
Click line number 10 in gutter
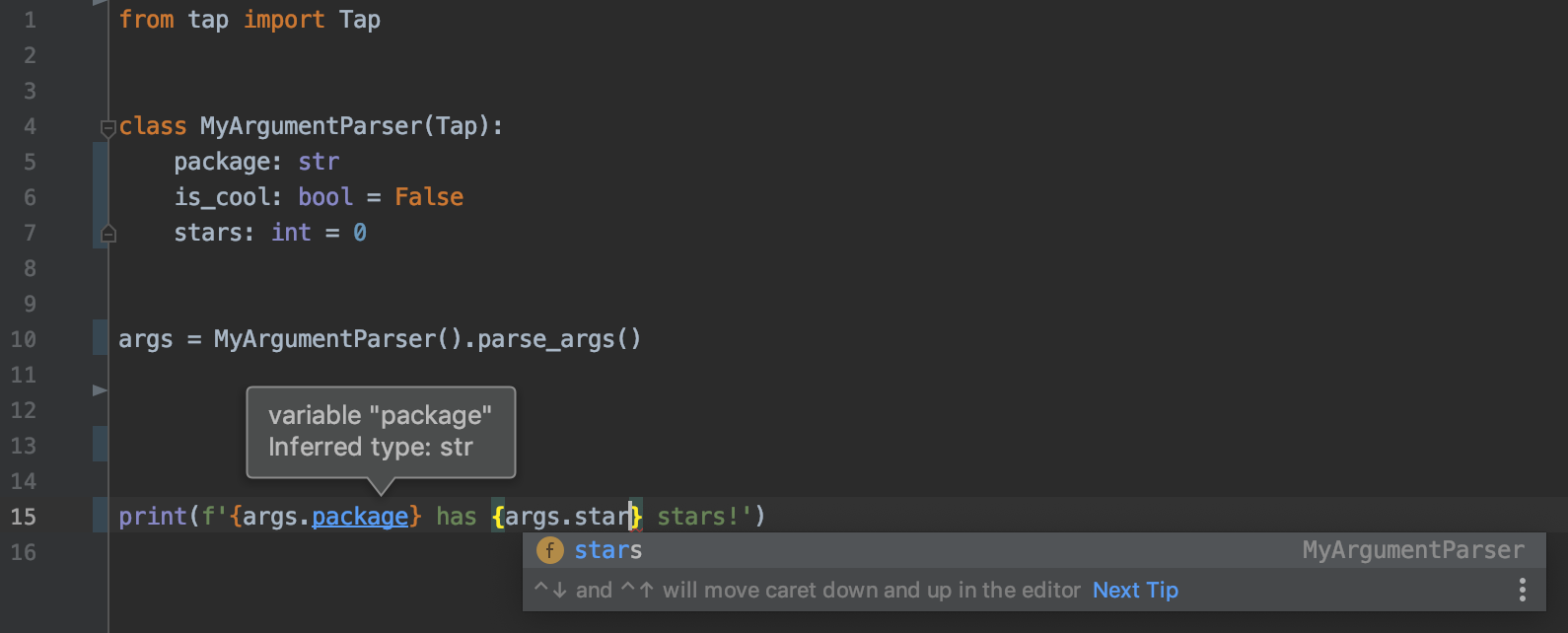click(24, 339)
